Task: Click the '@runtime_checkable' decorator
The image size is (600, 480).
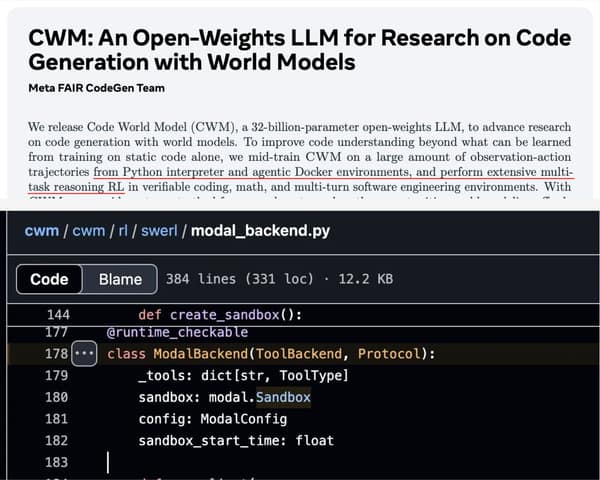Action: tap(178, 332)
